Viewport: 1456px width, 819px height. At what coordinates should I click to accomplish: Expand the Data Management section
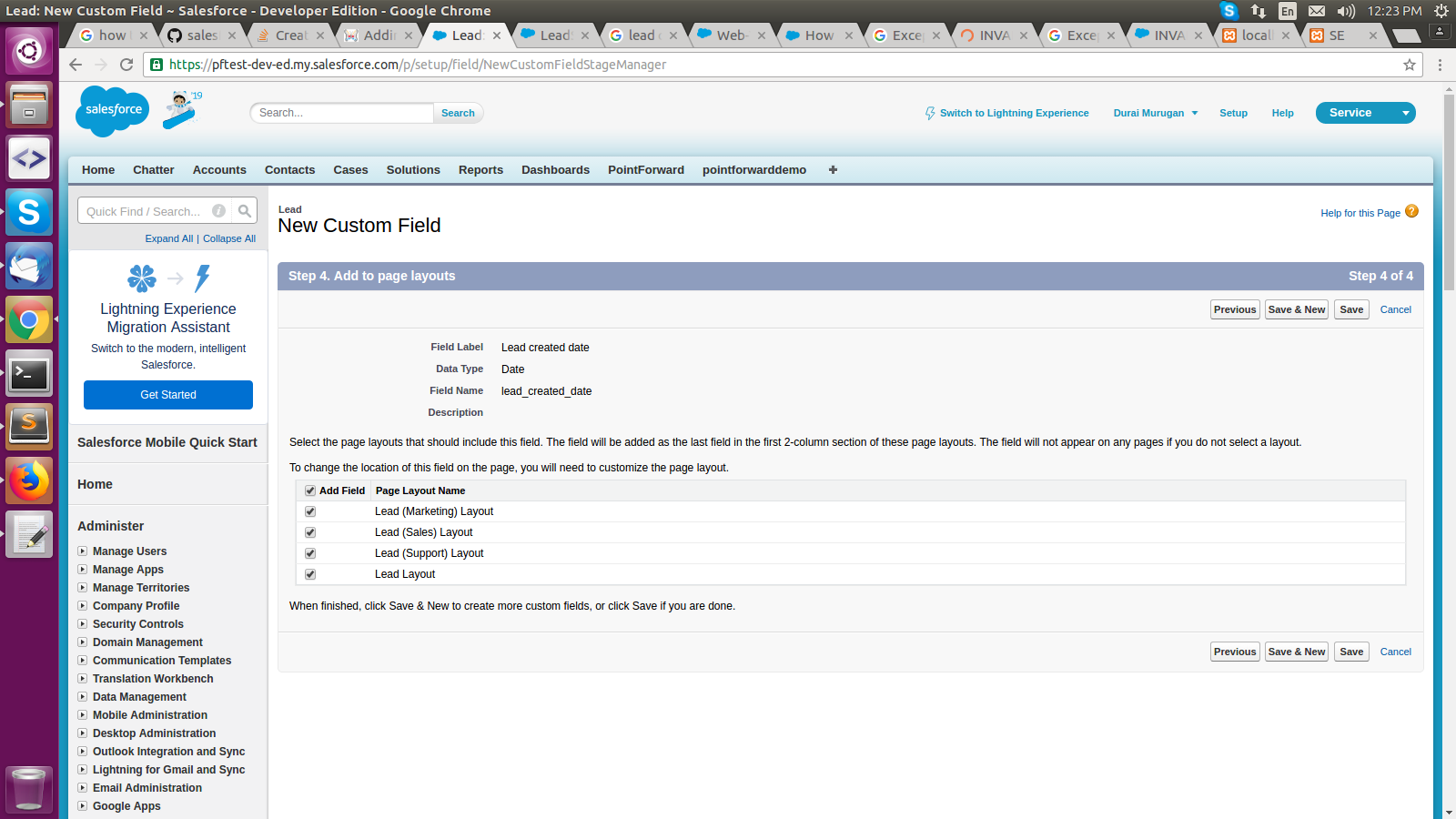pos(83,696)
